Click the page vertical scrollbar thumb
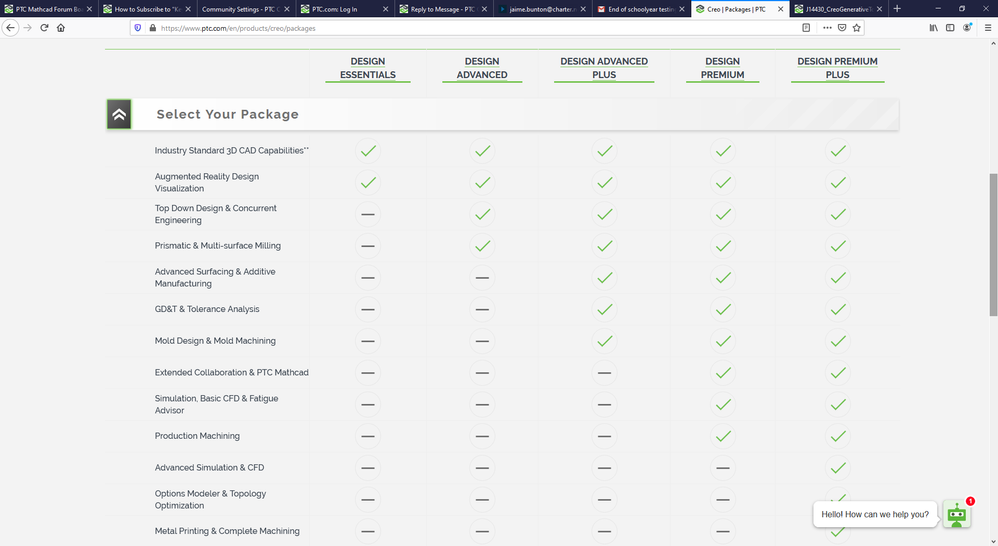 point(993,244)
